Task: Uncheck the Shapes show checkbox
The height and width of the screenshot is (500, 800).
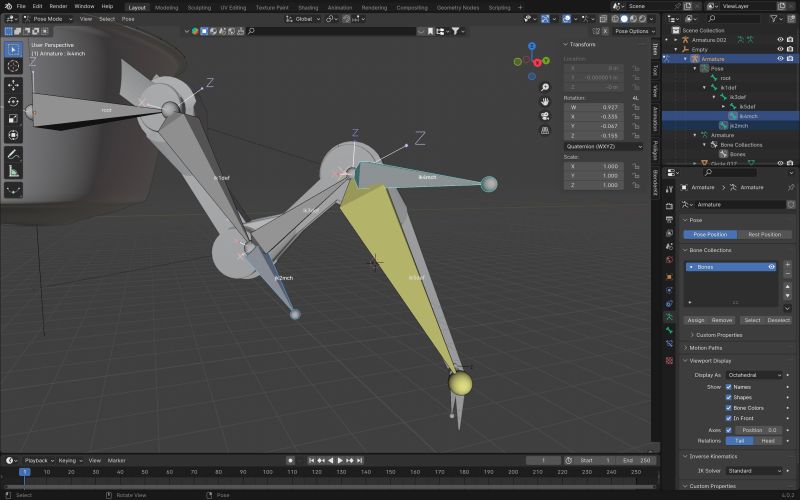Action: coord(729,397)
